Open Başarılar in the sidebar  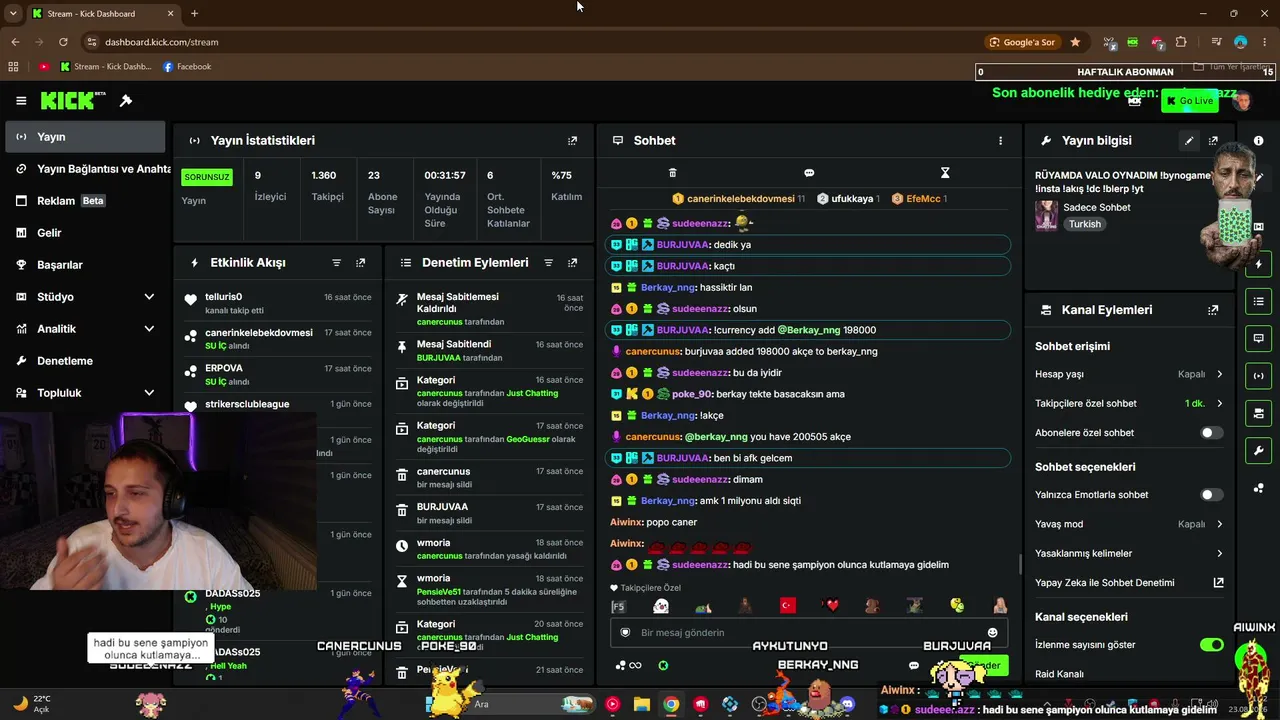tap(85, 265)
